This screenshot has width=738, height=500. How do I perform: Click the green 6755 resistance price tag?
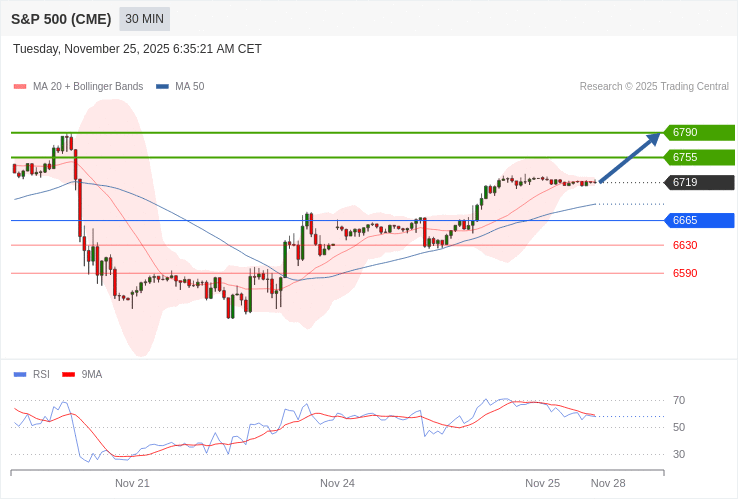tap(699, 157)
